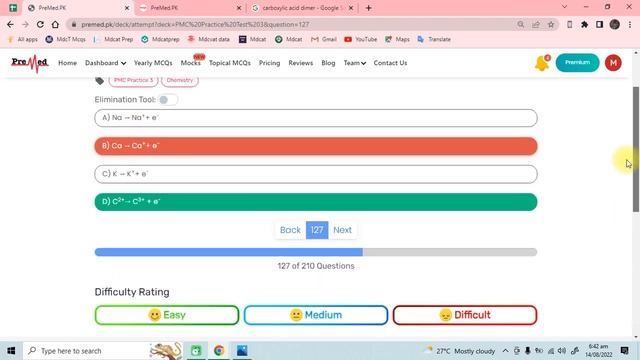640x360 pixels.
Task: Open the Home nav item
Action: pyautogui.click(x=67, y=63)
